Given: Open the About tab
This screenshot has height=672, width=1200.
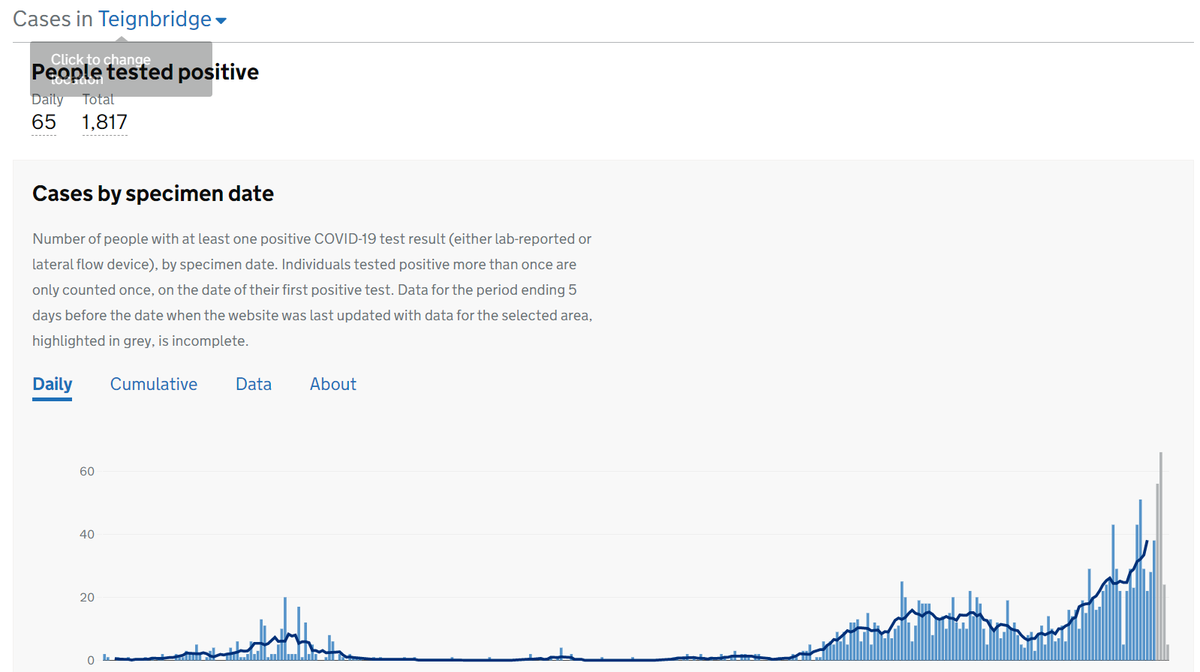Looking at the screenshot, I should tap(333, 384).
